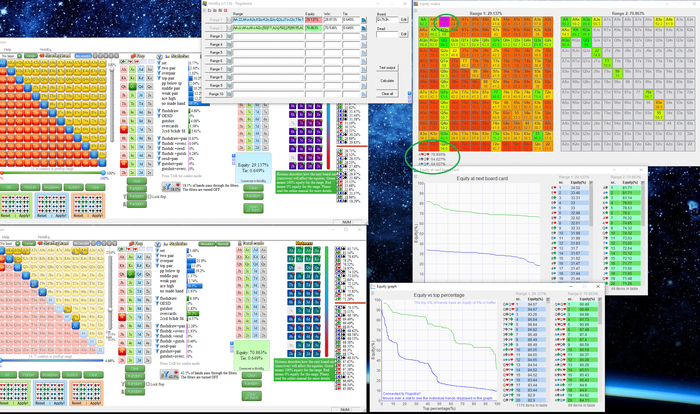Click Dead cards input field in HoldEq
700x414 pixels.
tap(387, 34)
